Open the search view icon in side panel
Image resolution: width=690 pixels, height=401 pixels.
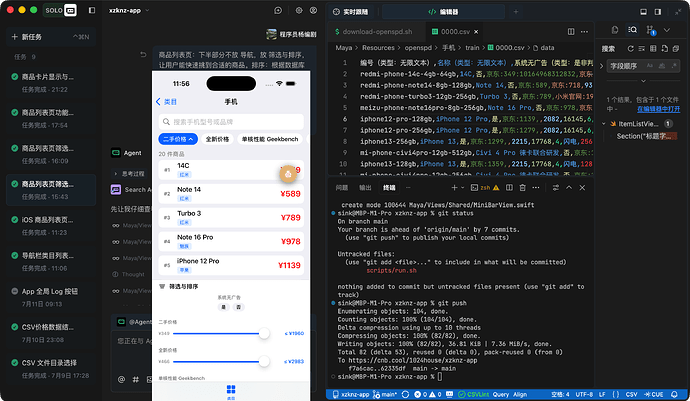(633, 30)
